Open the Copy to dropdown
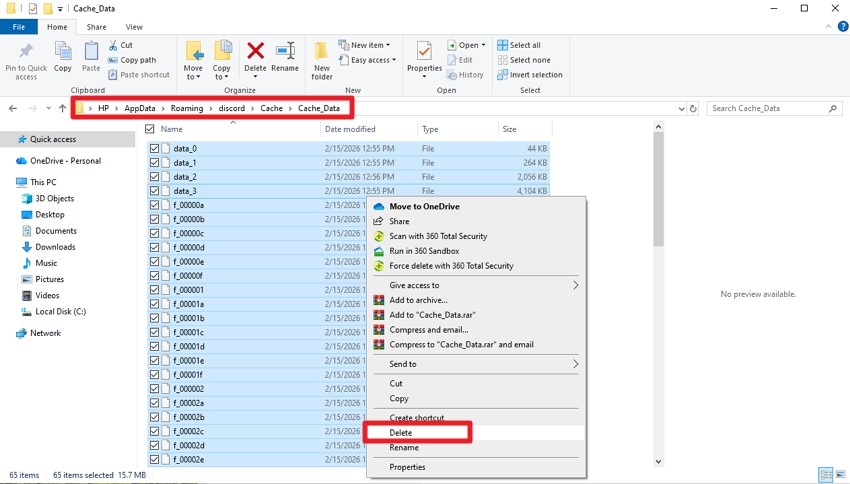The image size is (850, 484). tap(221, 73)
